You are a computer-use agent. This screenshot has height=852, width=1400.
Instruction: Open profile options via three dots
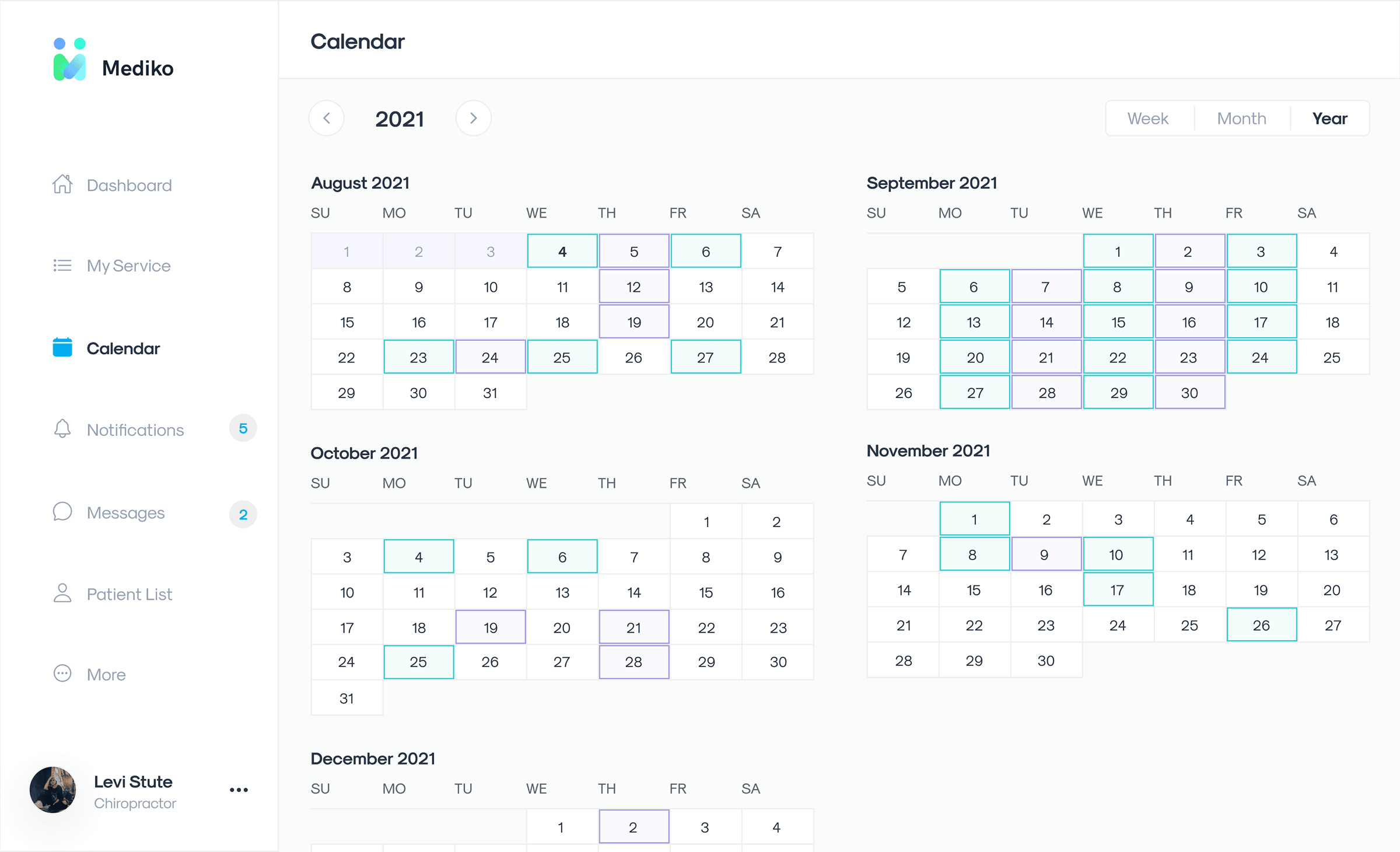pyautogui.click(x=238, y=790)
